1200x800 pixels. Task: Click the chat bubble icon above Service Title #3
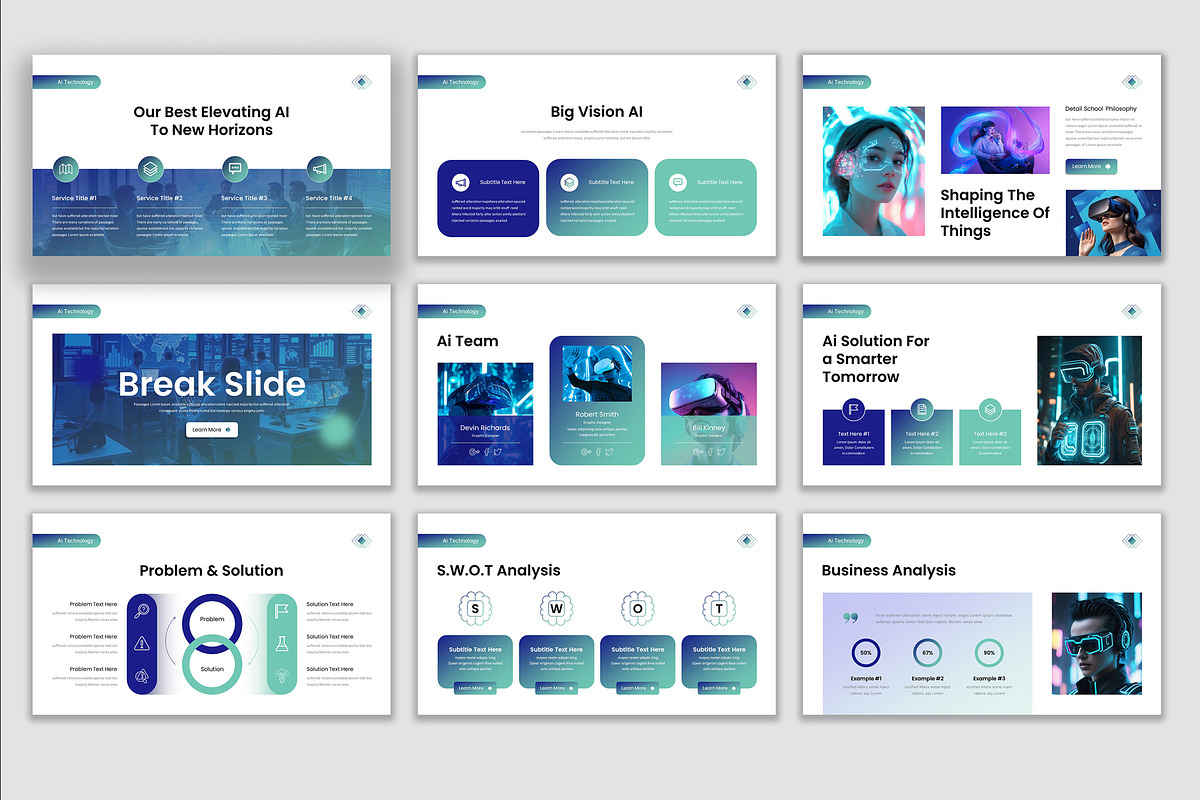[x=234, y=169]
